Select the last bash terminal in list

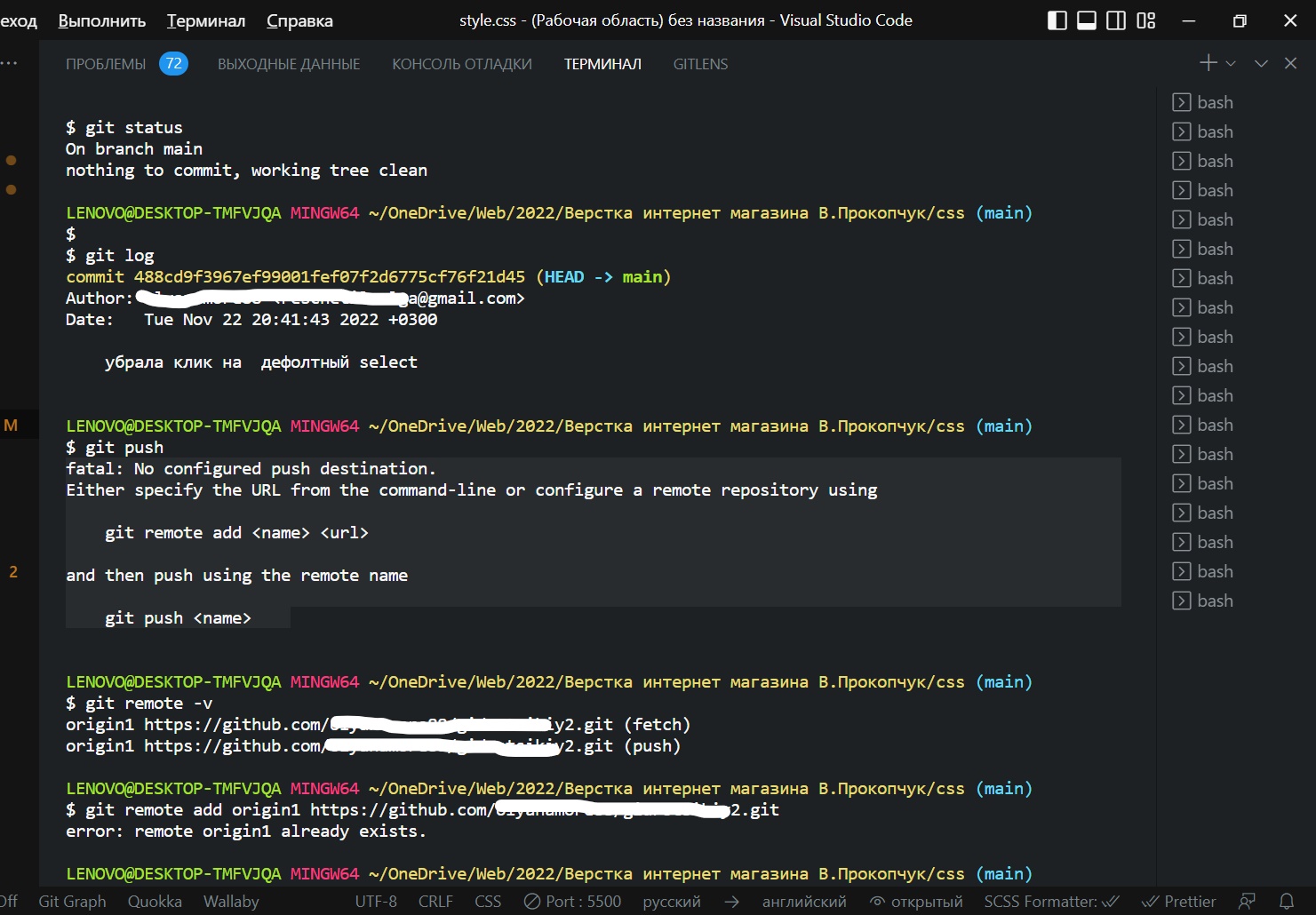1203,601
